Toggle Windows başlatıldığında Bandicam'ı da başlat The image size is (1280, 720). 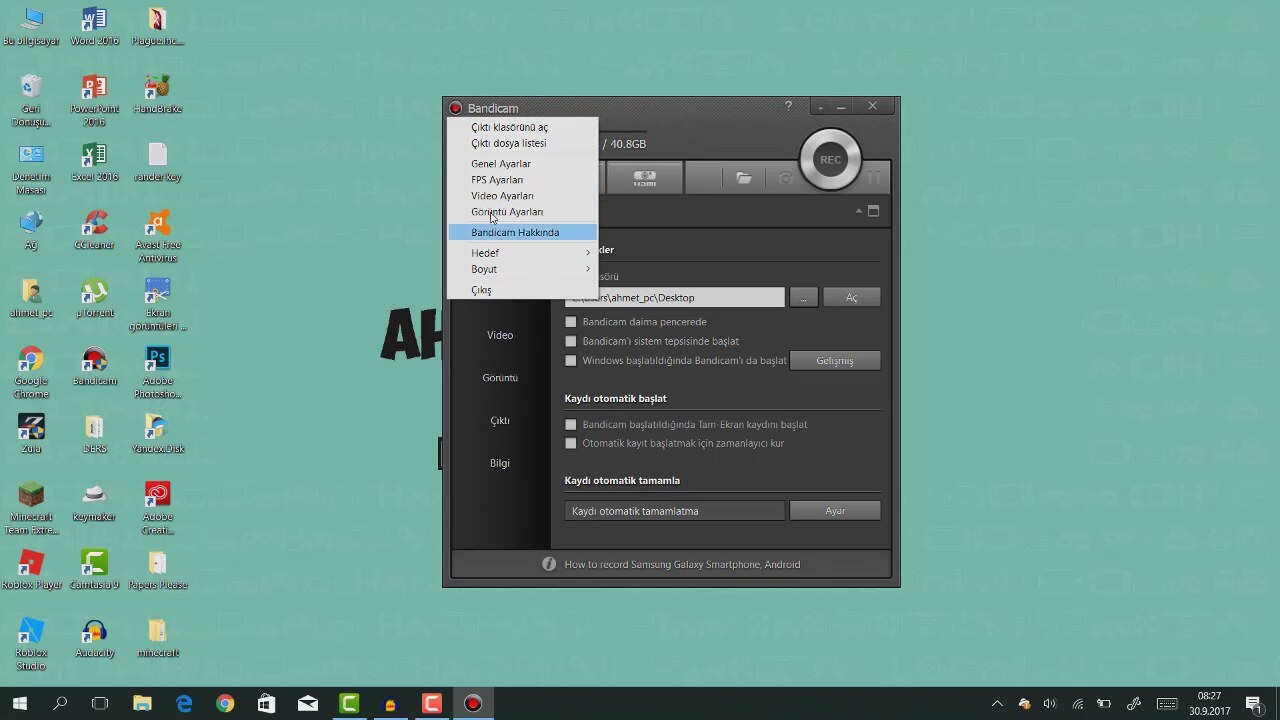tap(571, 360)
